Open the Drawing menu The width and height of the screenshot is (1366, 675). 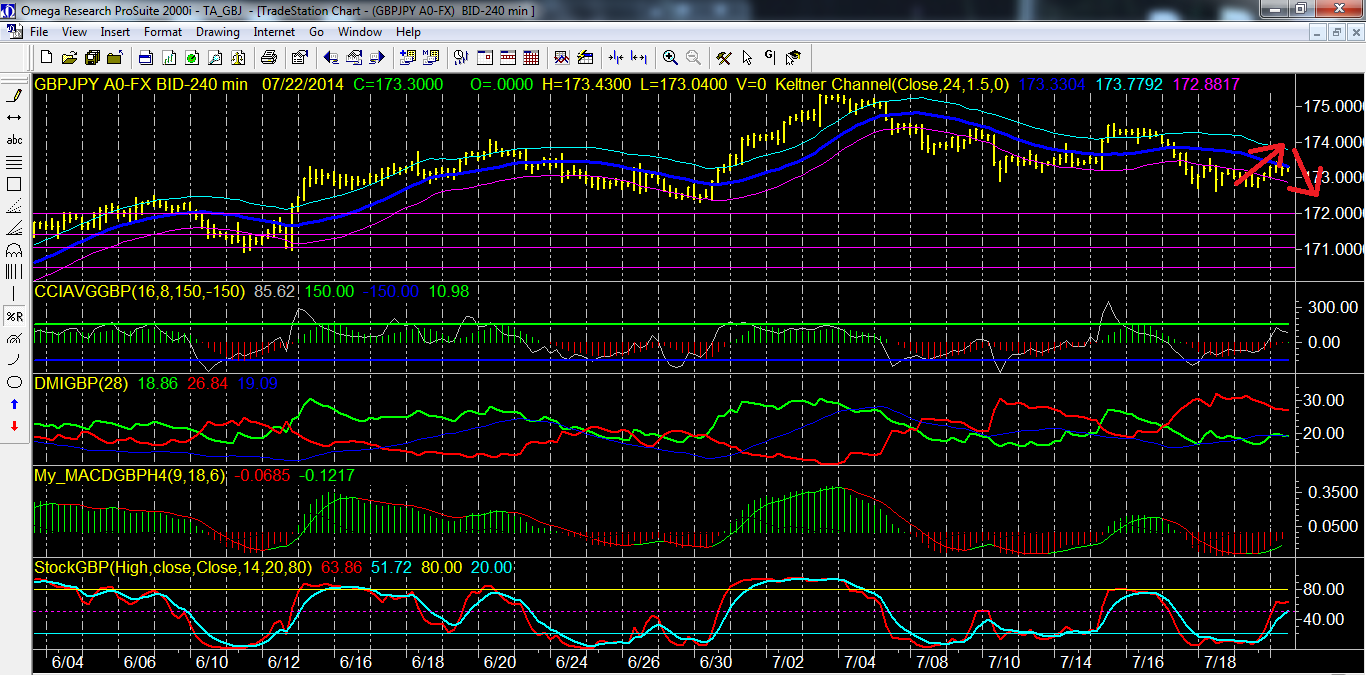point(217,32)
